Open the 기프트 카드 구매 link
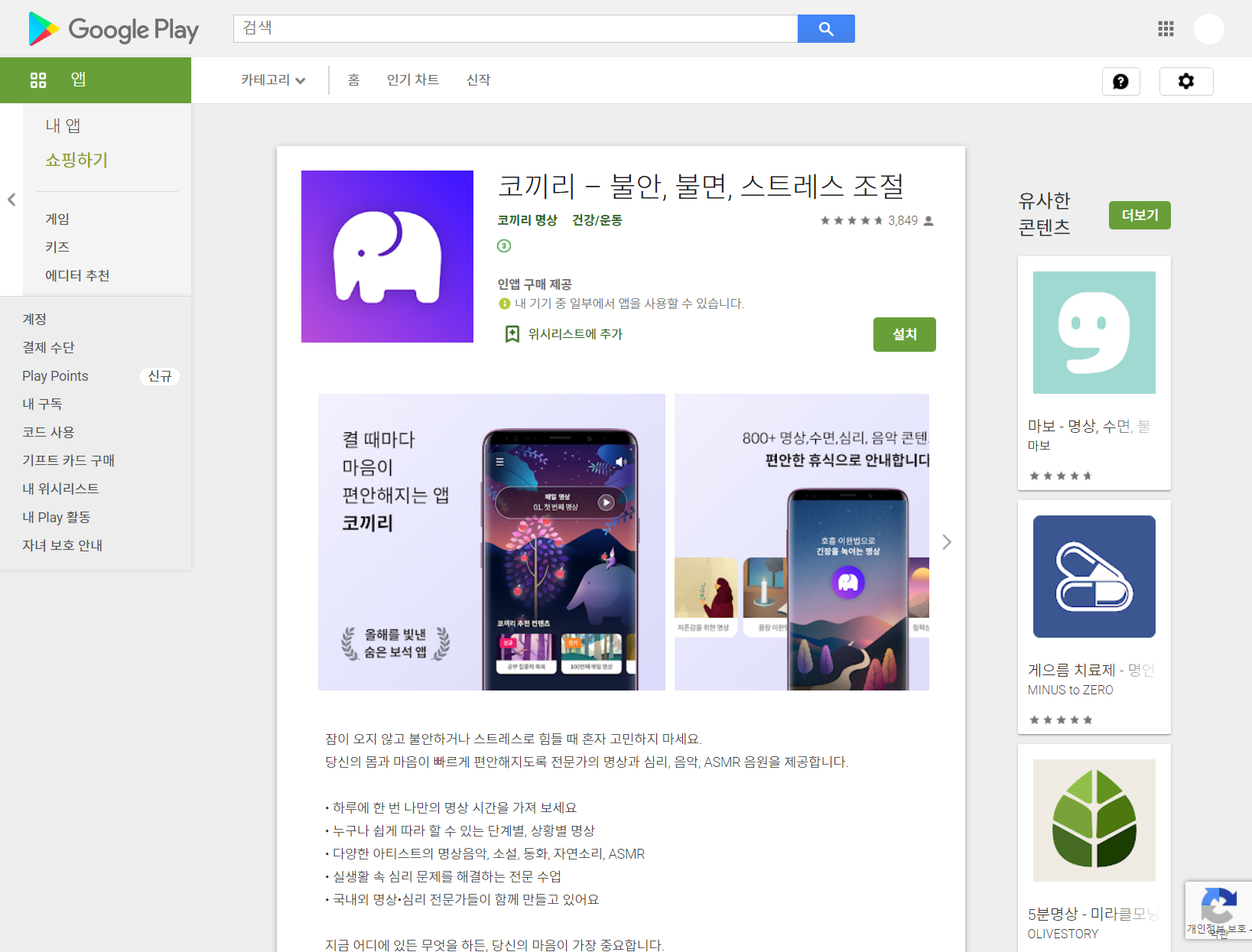Image resolution: width=1252 pixels, height=952 pixels. click(68, 460)
